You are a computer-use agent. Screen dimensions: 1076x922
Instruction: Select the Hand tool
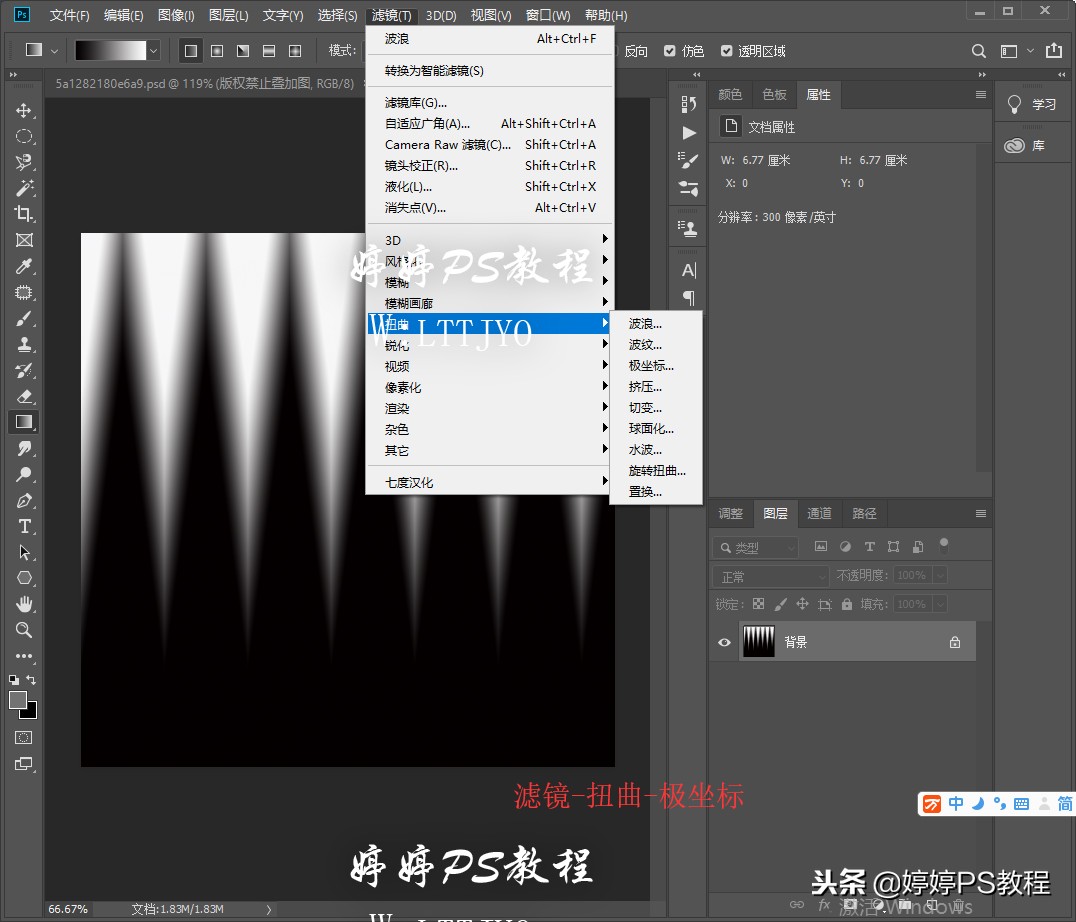point(24,604)
